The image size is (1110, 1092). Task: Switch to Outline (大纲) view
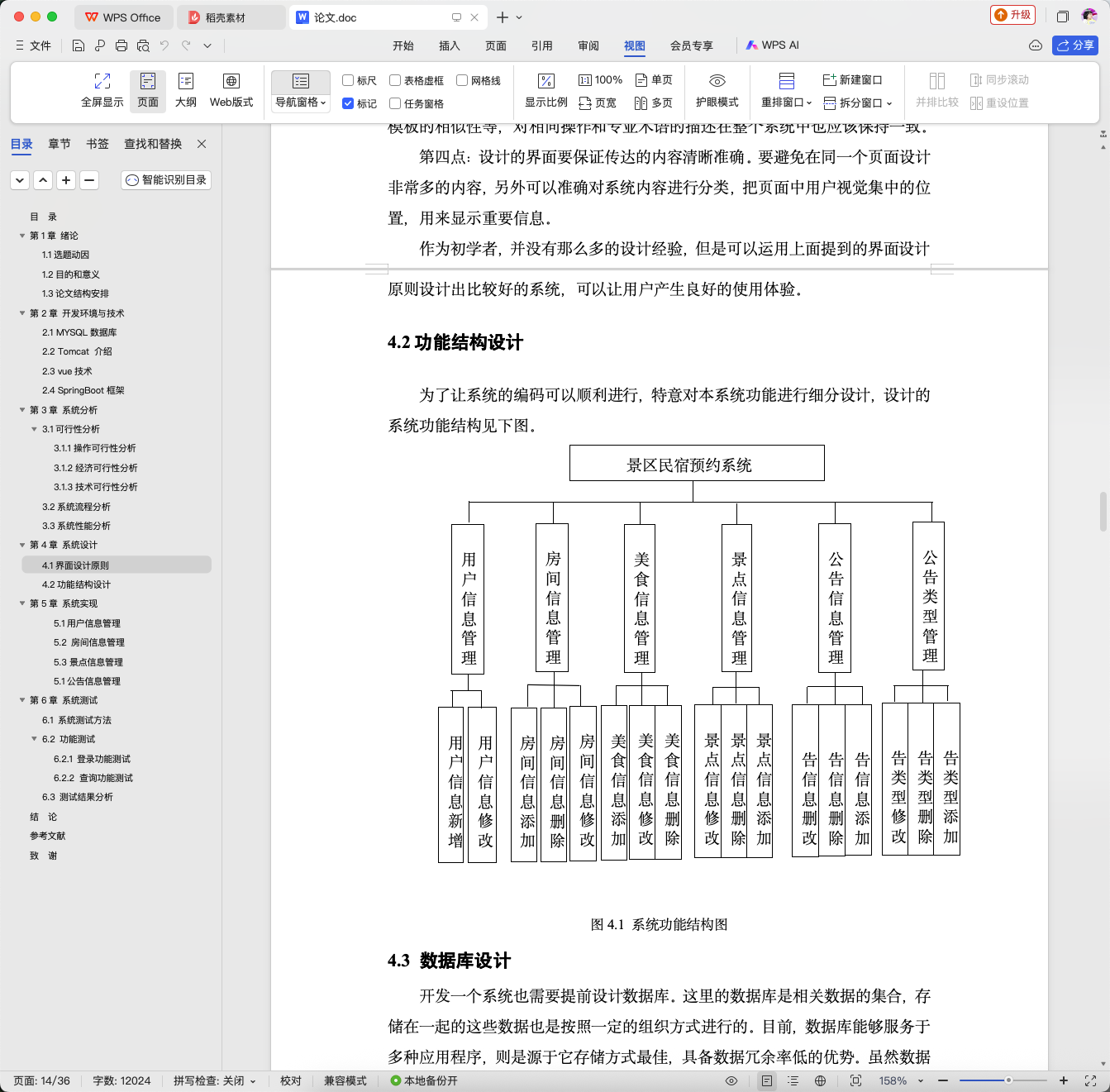(186, 91)
